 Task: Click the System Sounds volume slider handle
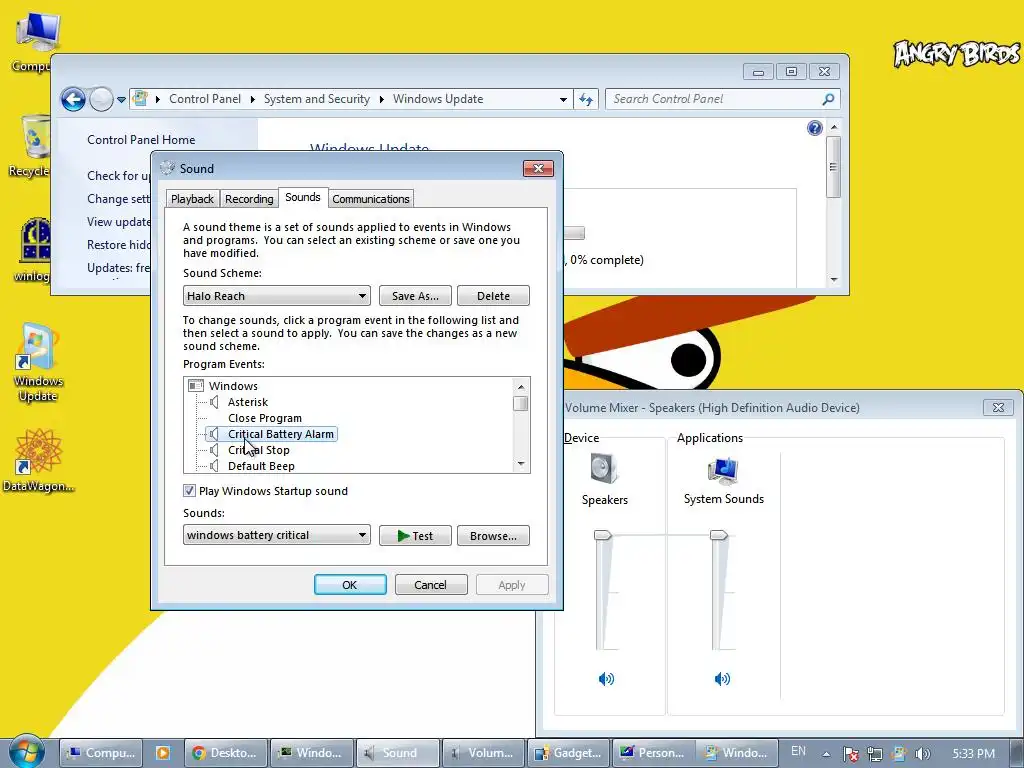(718, 536)
